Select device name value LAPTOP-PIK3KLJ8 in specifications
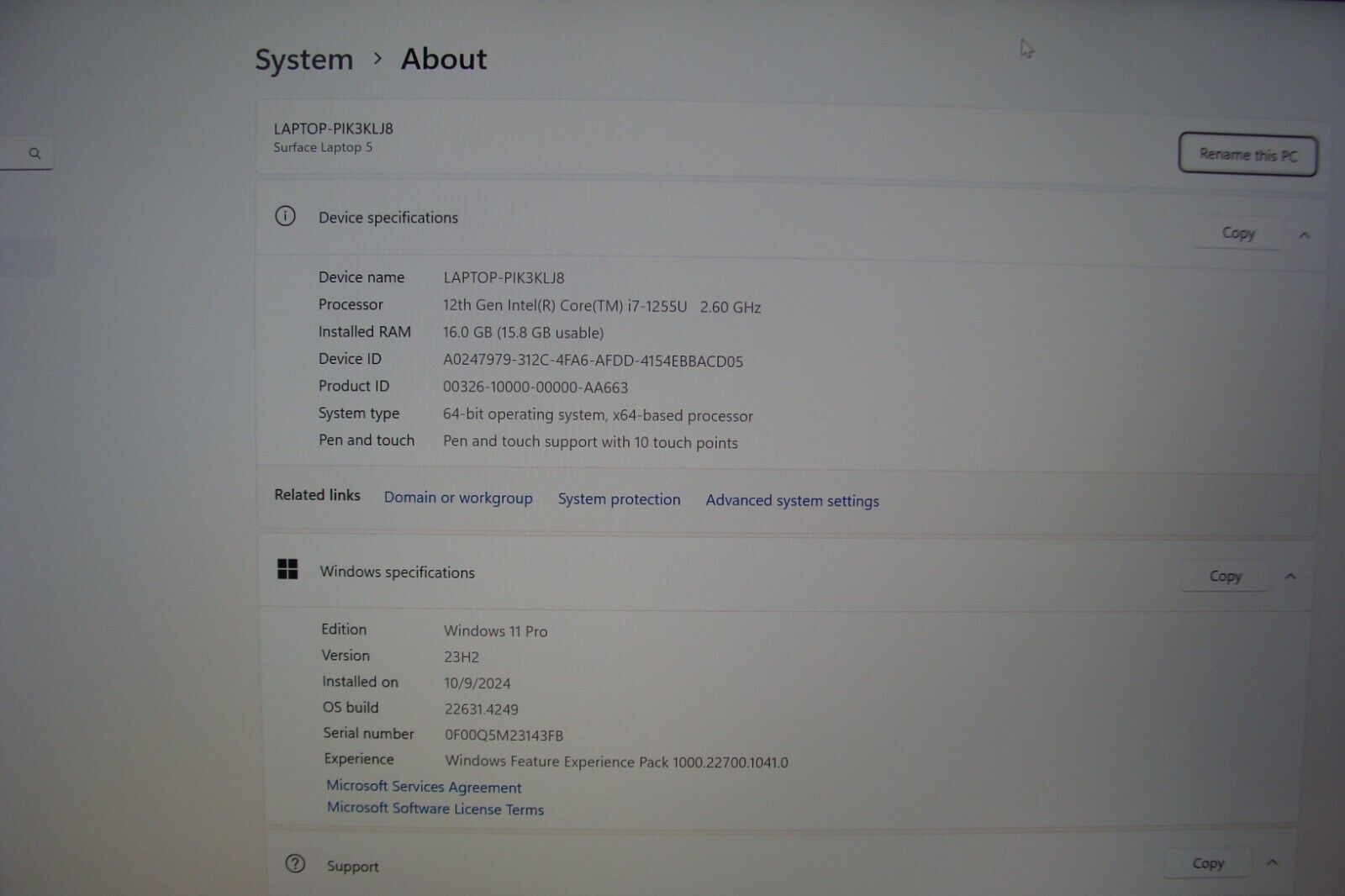The width and height of the screenshot is (1345, 896). (x=504, y=277)
